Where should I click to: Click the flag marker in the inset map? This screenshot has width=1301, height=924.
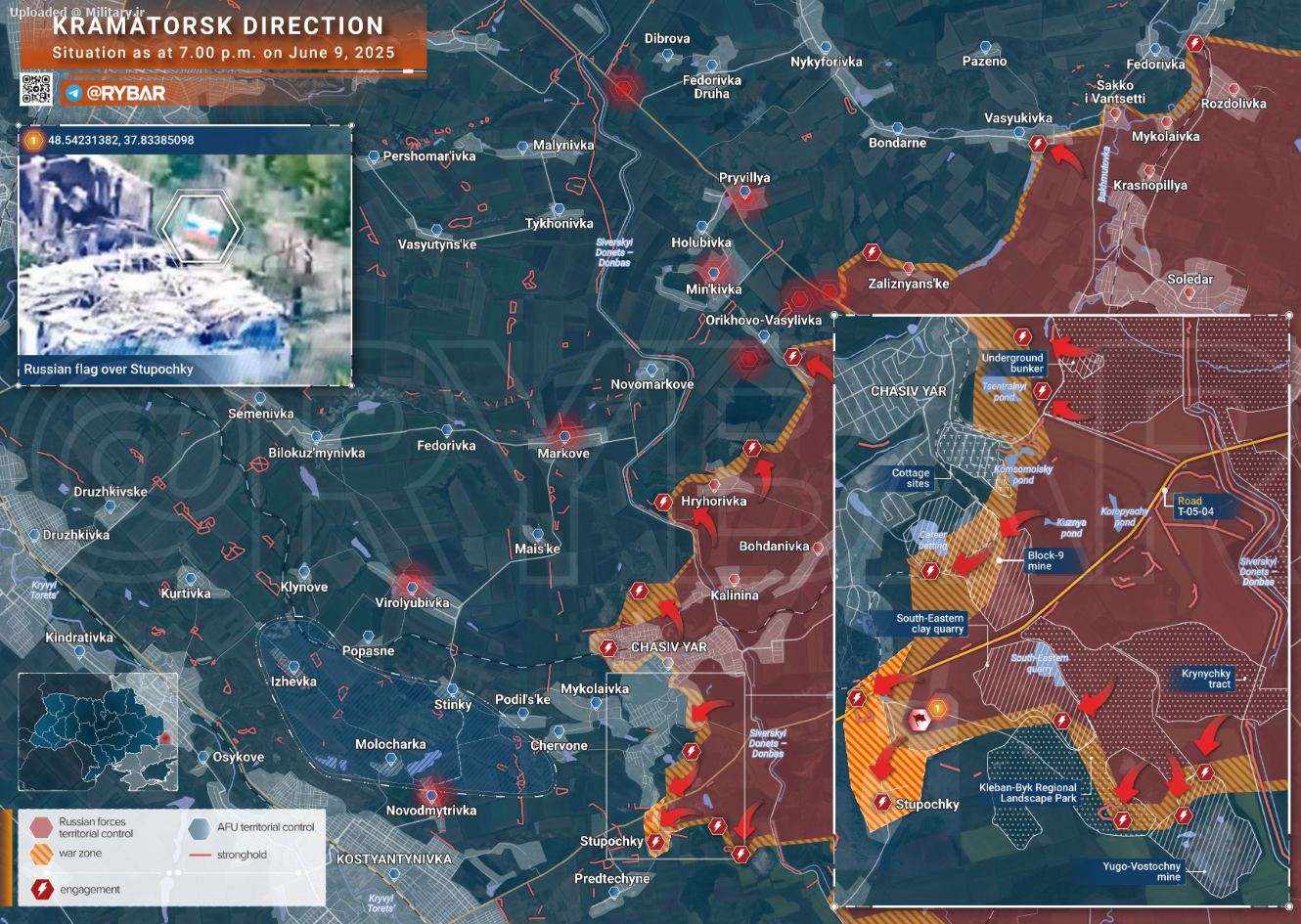[920, 722]
